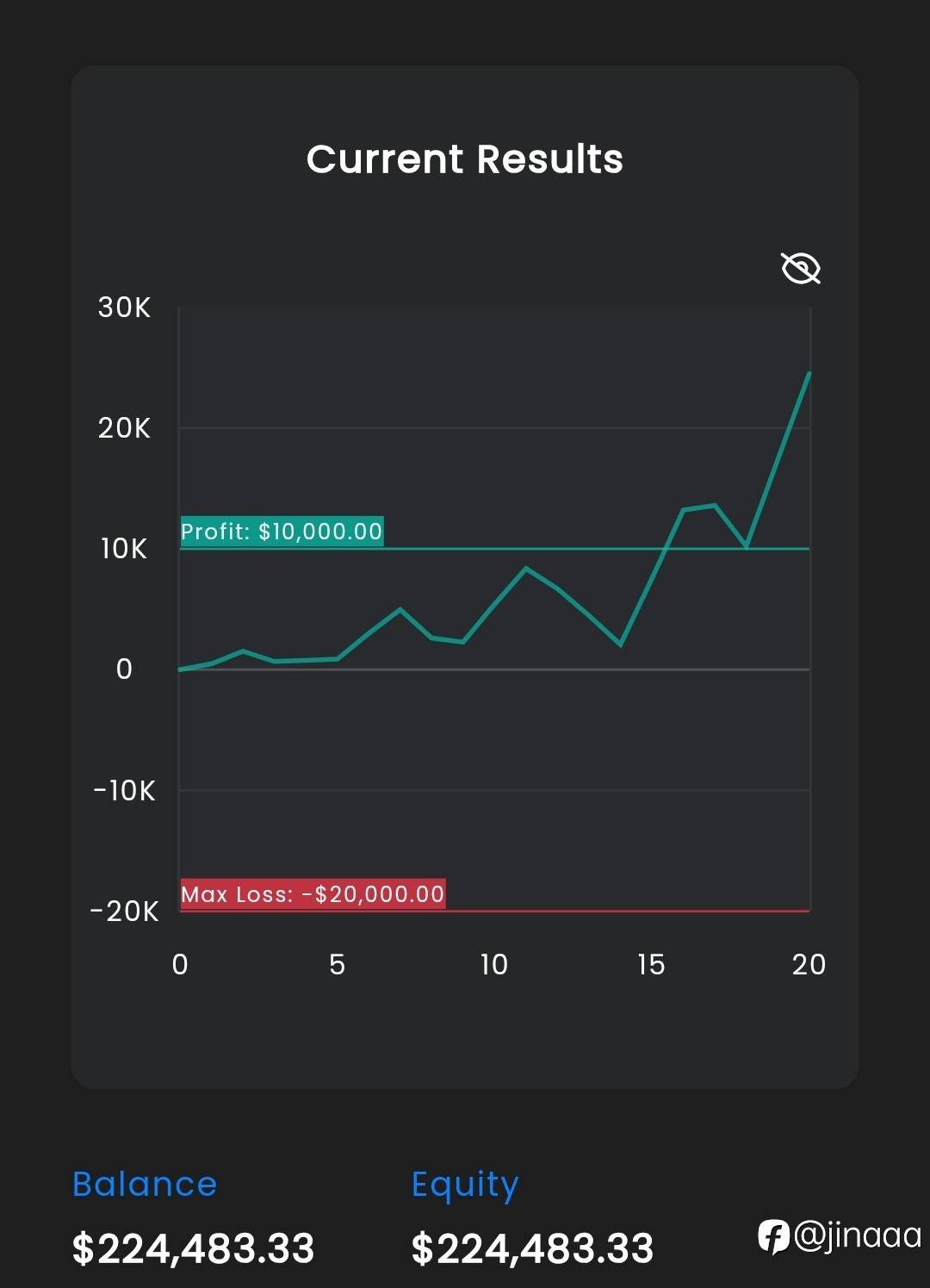Click the Profit: $10,000.00 label
The height and width of the screenshot is (1288, 930).
click(282, 531)
